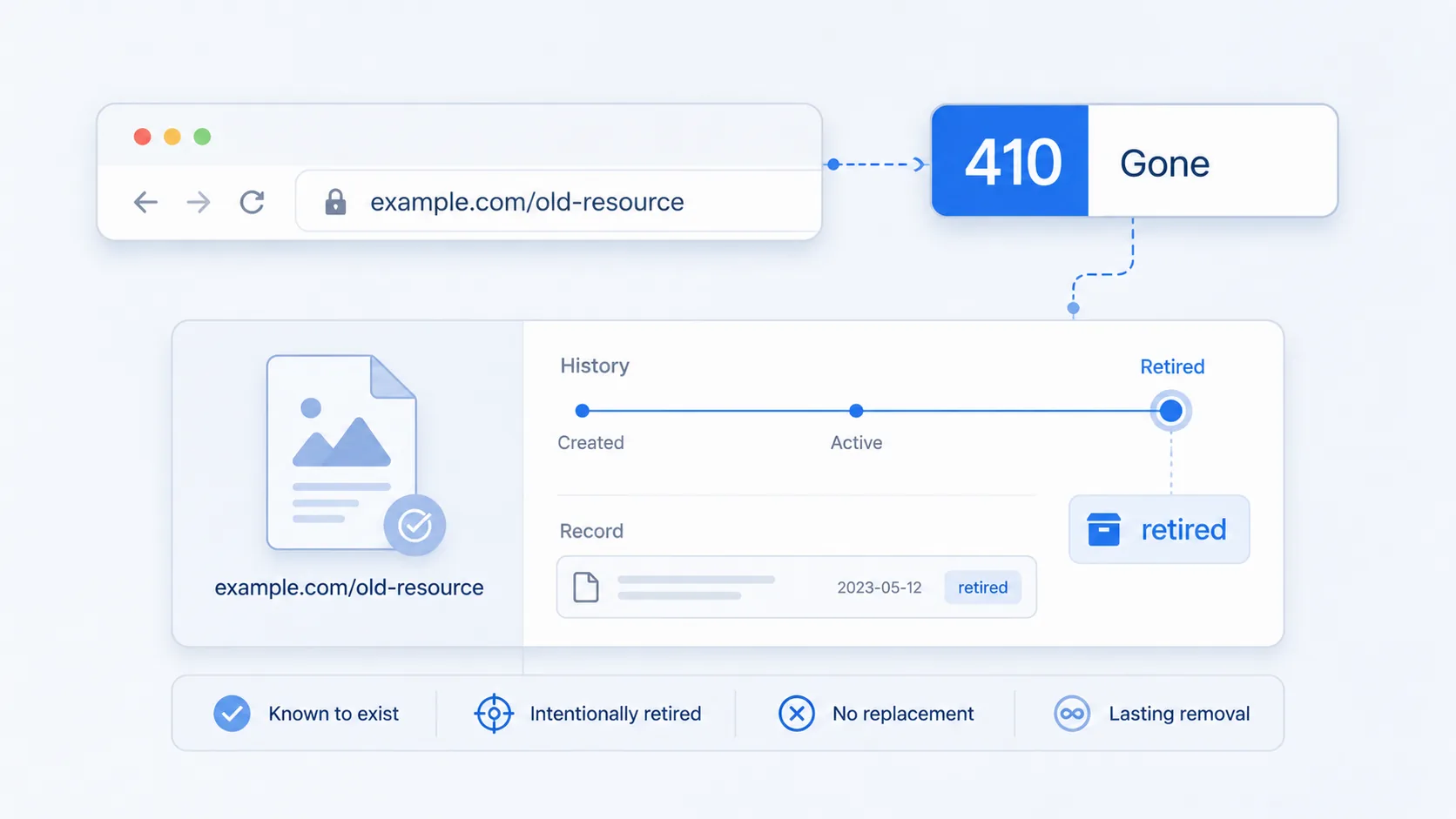
Task: Select the Active point on the timeline
Action: (x=856, y=411)
